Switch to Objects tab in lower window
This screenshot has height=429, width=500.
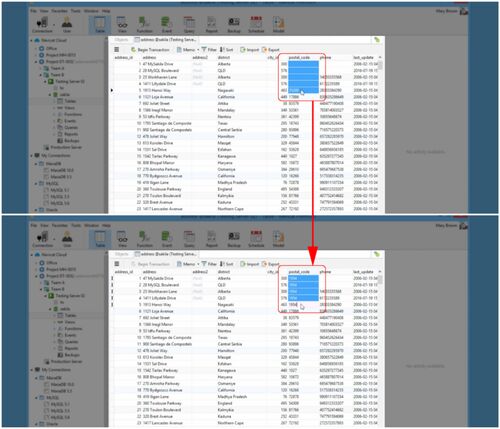click(121, 254)
